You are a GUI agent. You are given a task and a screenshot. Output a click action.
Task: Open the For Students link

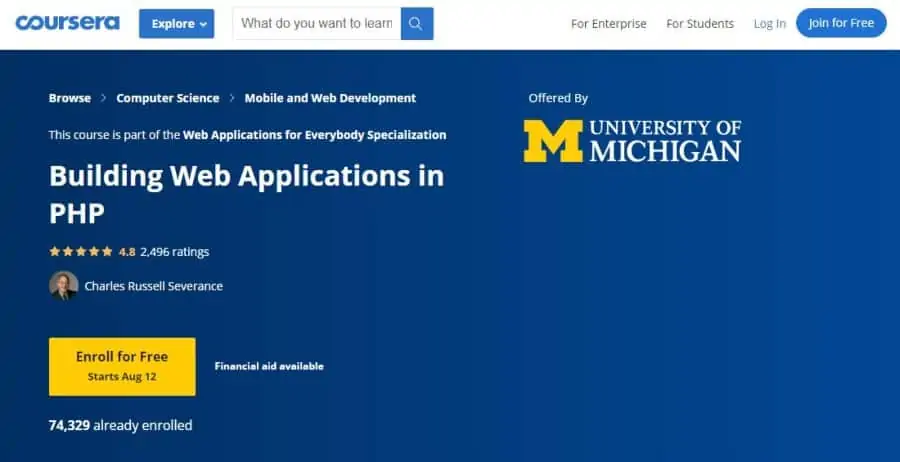(700, 24)
